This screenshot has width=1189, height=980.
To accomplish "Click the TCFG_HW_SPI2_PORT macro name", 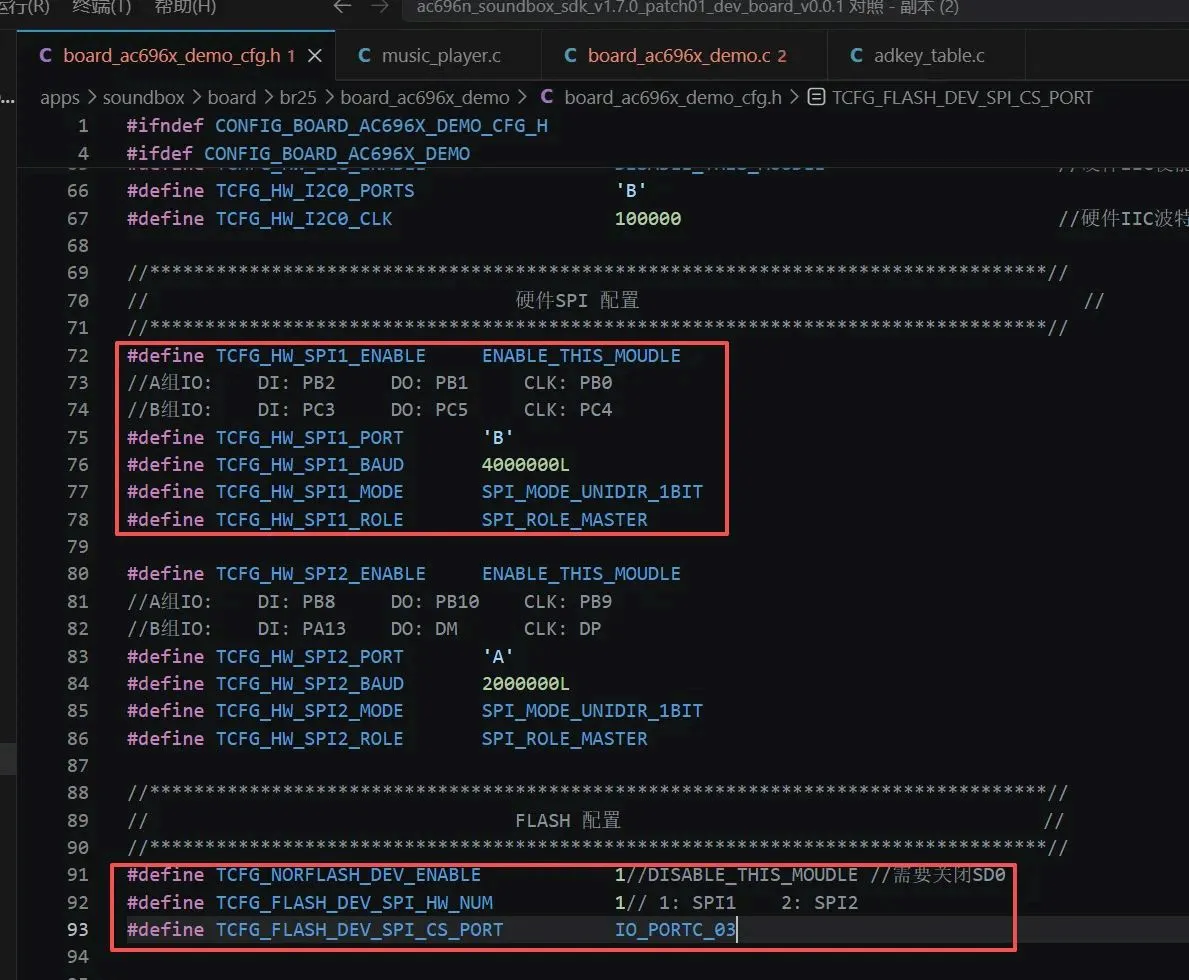I will pyautogui.click(x=310, y=657).
